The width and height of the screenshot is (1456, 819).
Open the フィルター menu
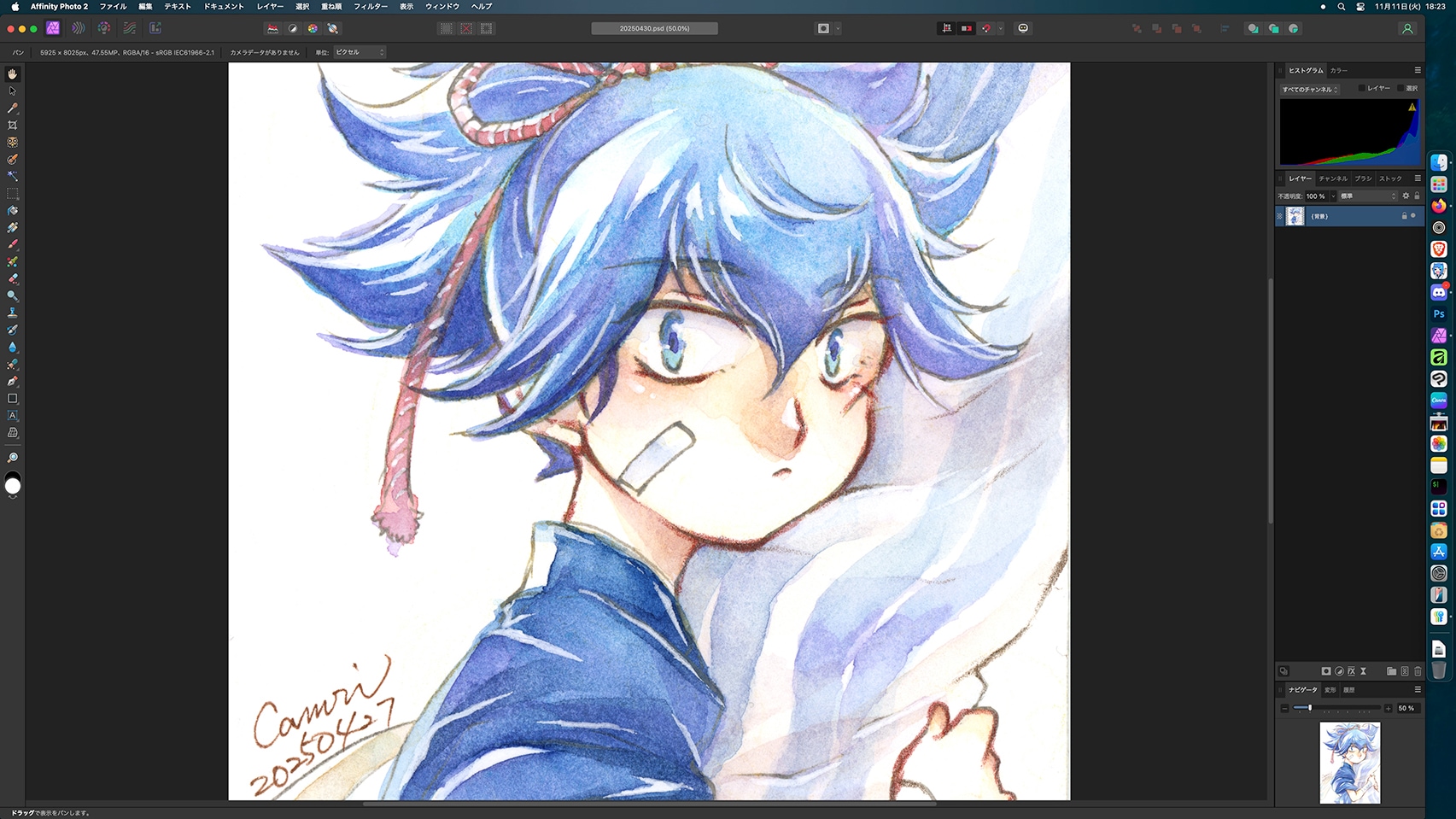pos(370,6)
